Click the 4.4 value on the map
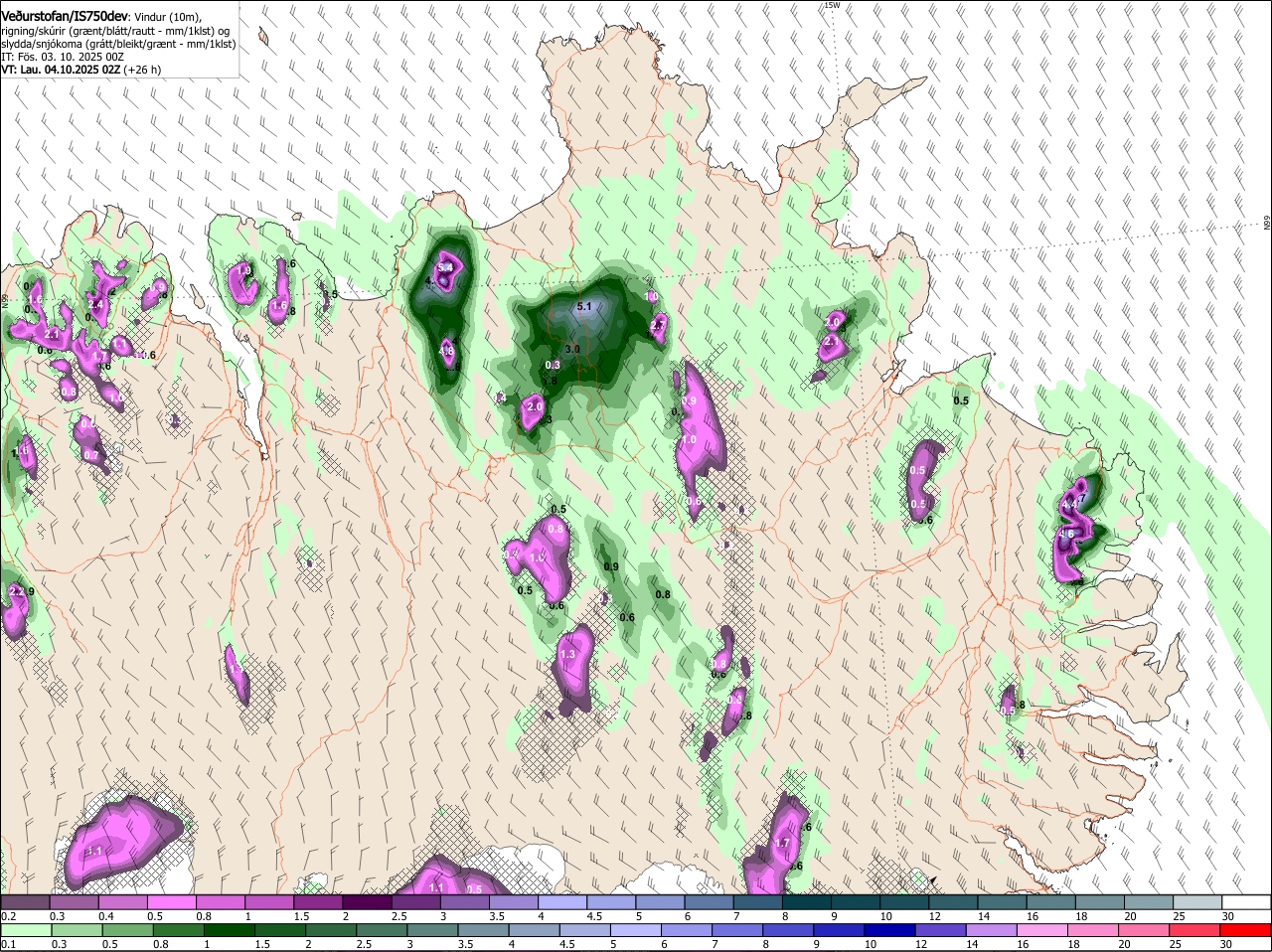 point(1069,505)
